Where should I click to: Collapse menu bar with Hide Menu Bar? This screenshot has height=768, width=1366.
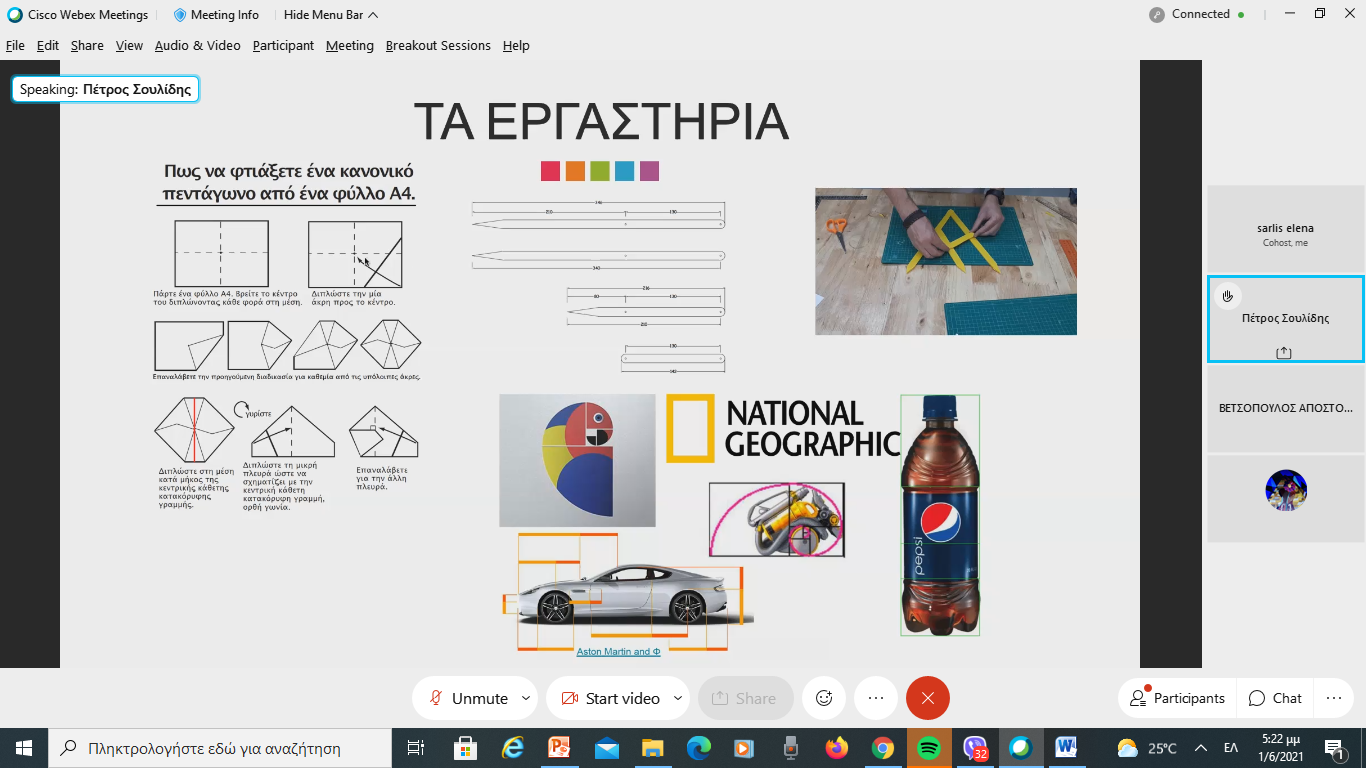(x=330, y=15)
